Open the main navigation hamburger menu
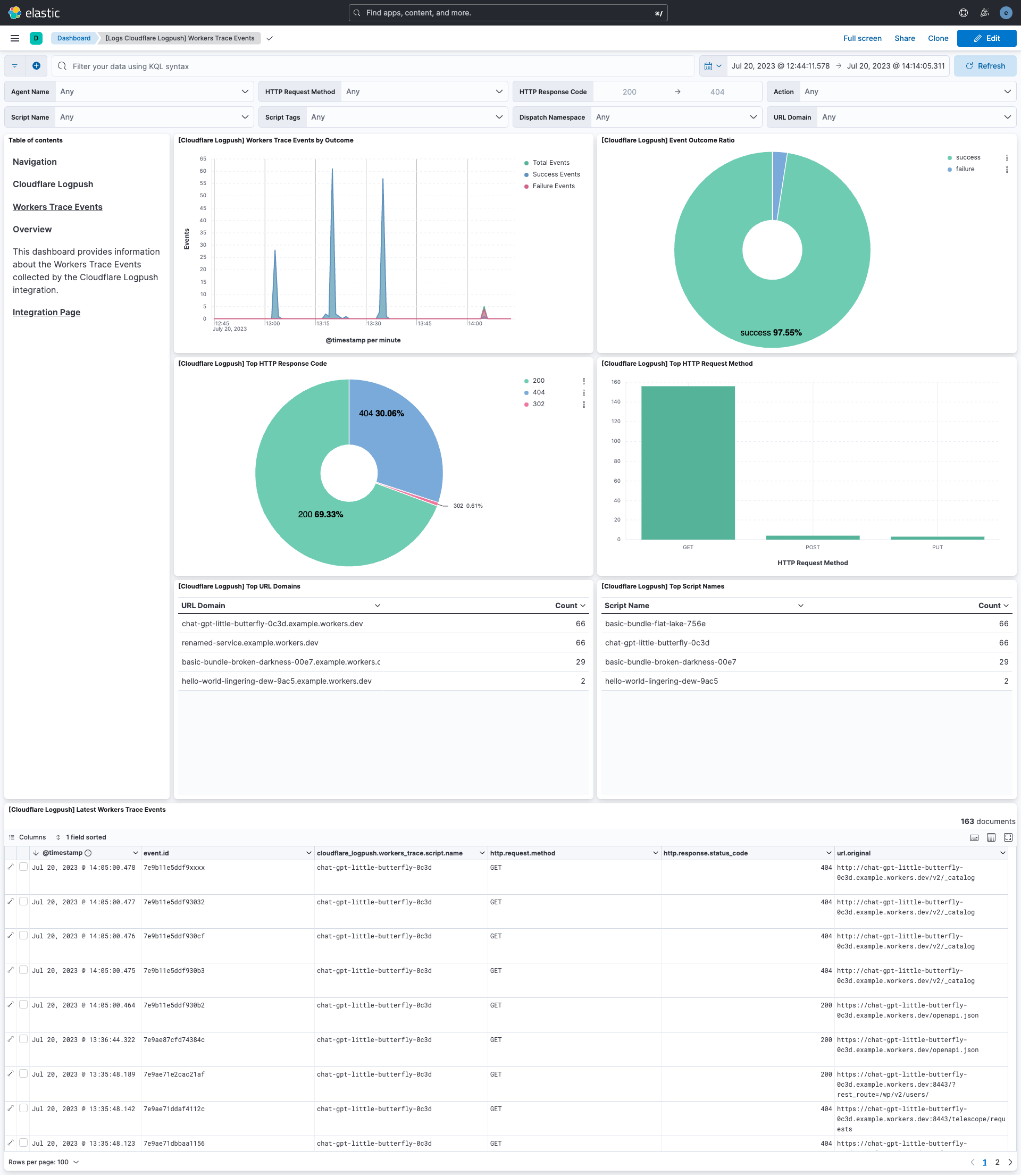 pos(15,38)
